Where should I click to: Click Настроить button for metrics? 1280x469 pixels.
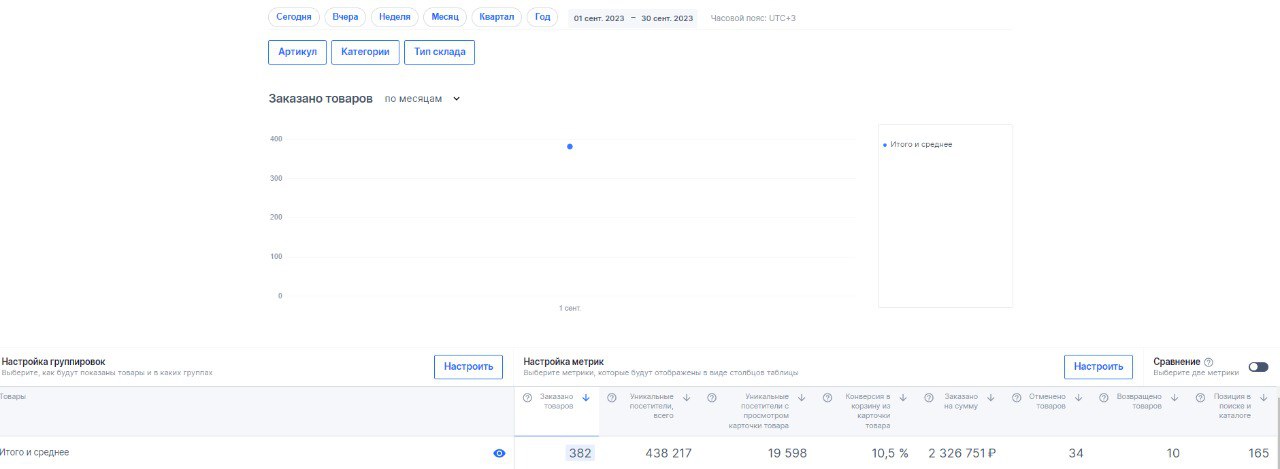(x=1098, y=367)
